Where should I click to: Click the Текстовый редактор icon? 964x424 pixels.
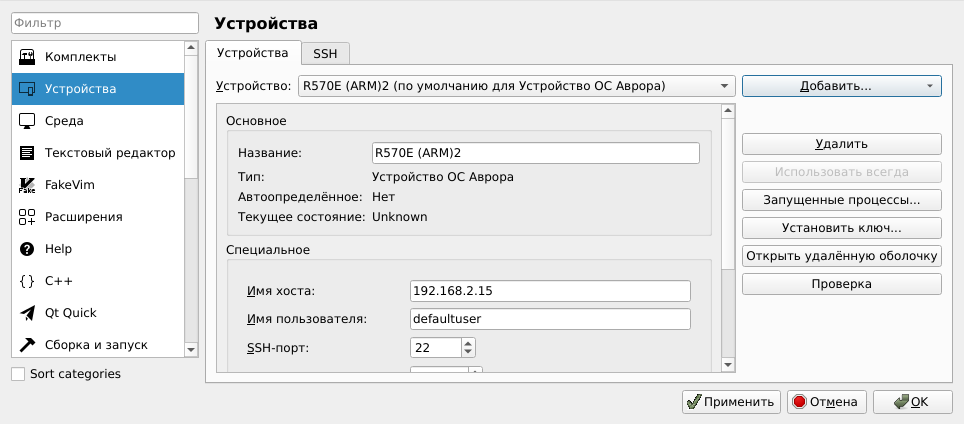pyautogui.click(x=27, y=153)
